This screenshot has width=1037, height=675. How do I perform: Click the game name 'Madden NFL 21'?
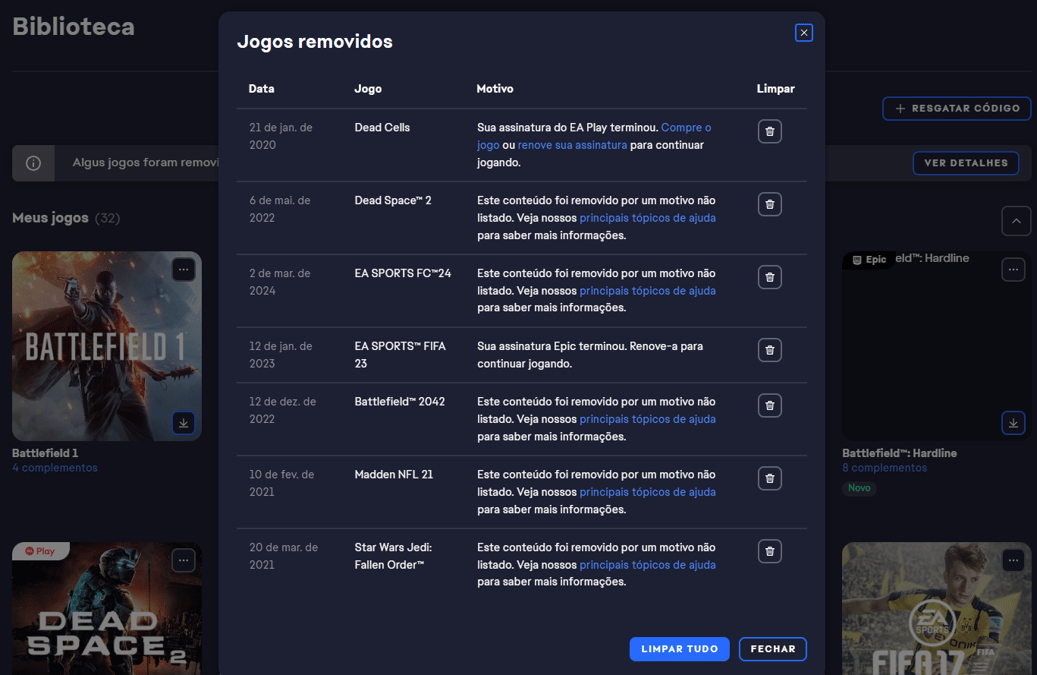coord(394,474)
